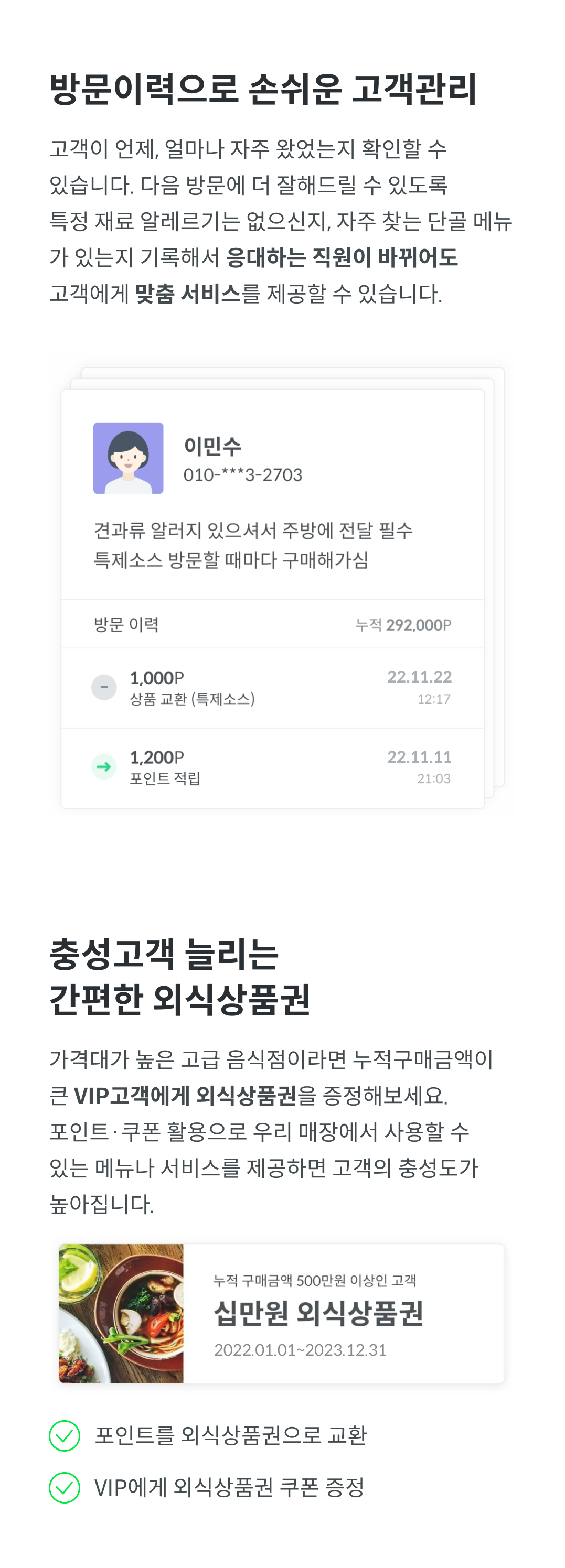Click the green arrow icon beside 1,200P

pos(103,766)
